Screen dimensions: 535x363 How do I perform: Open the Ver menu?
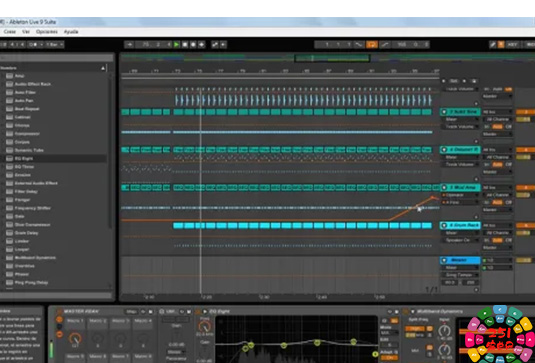[26, 31]
